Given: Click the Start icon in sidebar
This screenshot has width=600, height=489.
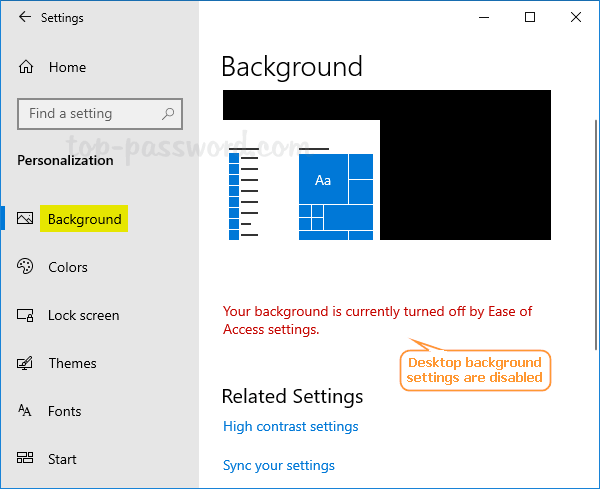Looking at the screenshot, I should click(x=26, y=459).
